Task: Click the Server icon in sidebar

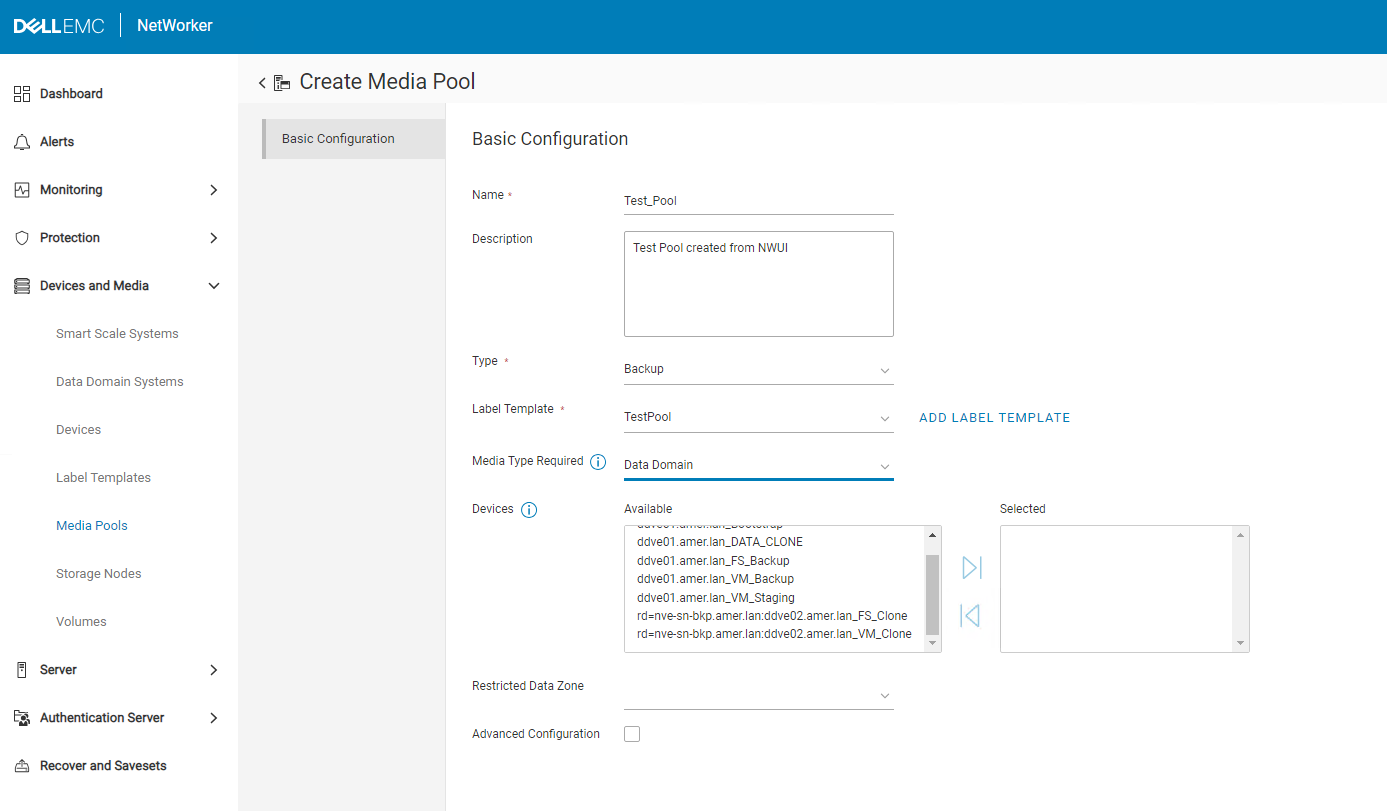Action: pyautogui.click(x=21, y=669)
